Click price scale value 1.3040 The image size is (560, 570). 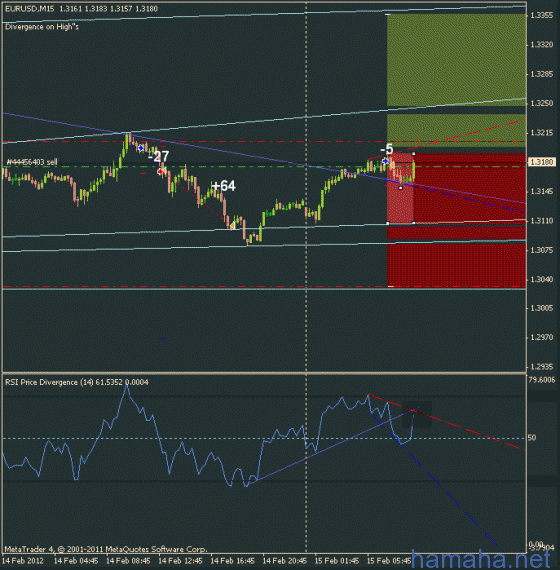(x=542, y=279)
